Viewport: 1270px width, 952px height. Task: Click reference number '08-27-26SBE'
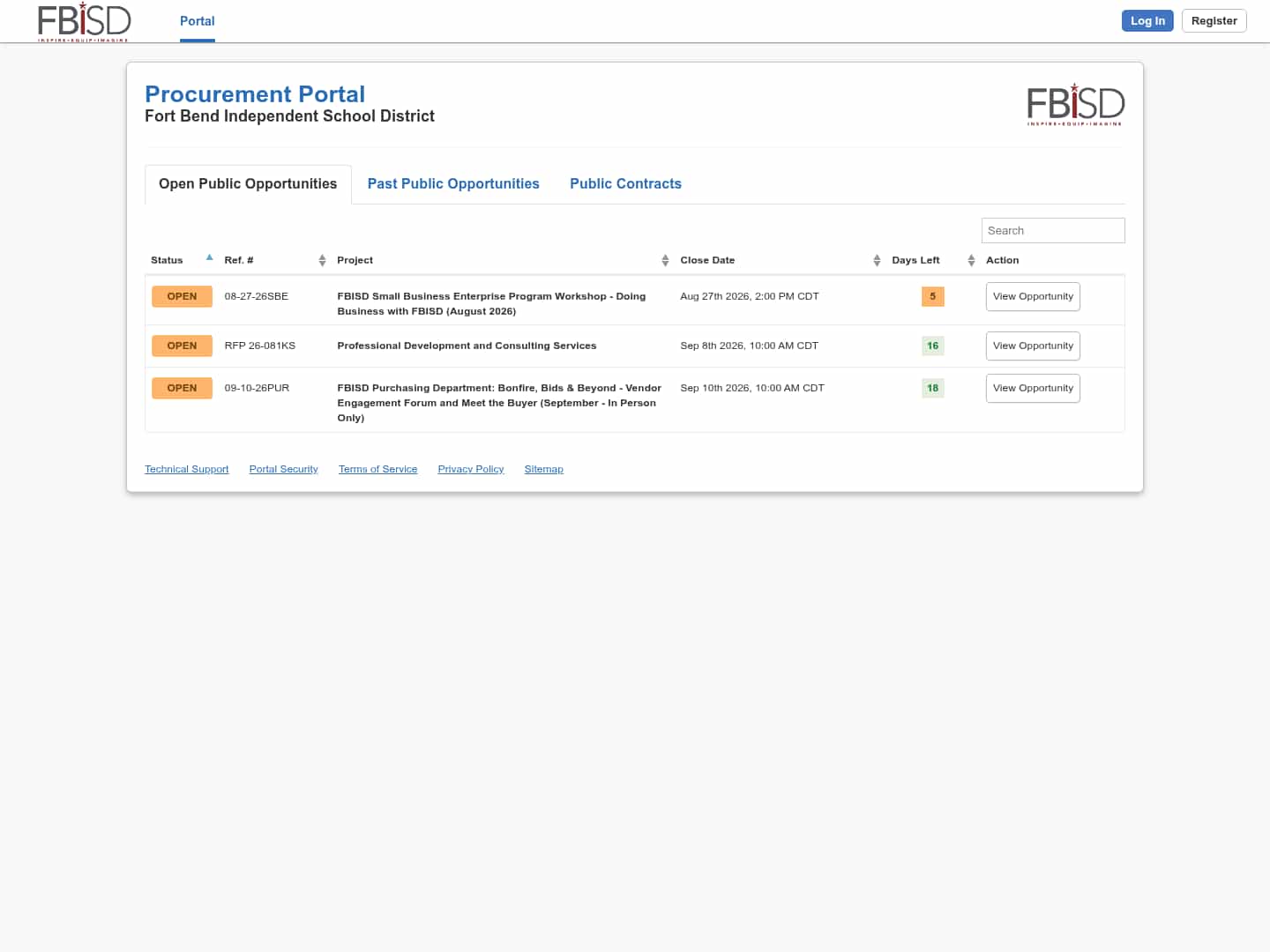[257, 296]
